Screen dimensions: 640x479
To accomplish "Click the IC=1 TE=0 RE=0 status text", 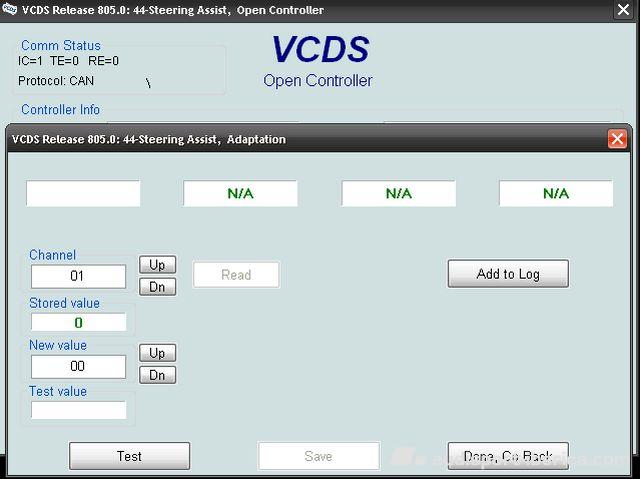I will point(69,61).
